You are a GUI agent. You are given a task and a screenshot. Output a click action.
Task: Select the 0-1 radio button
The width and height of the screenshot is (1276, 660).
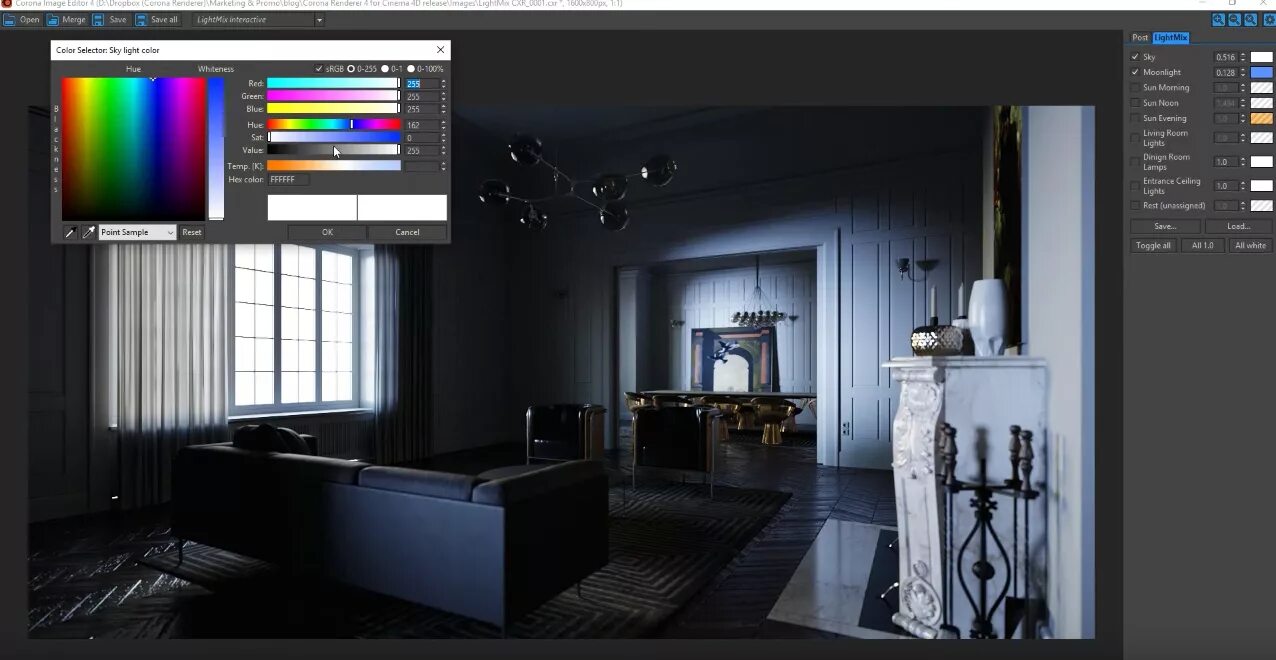tap(386, 68)
